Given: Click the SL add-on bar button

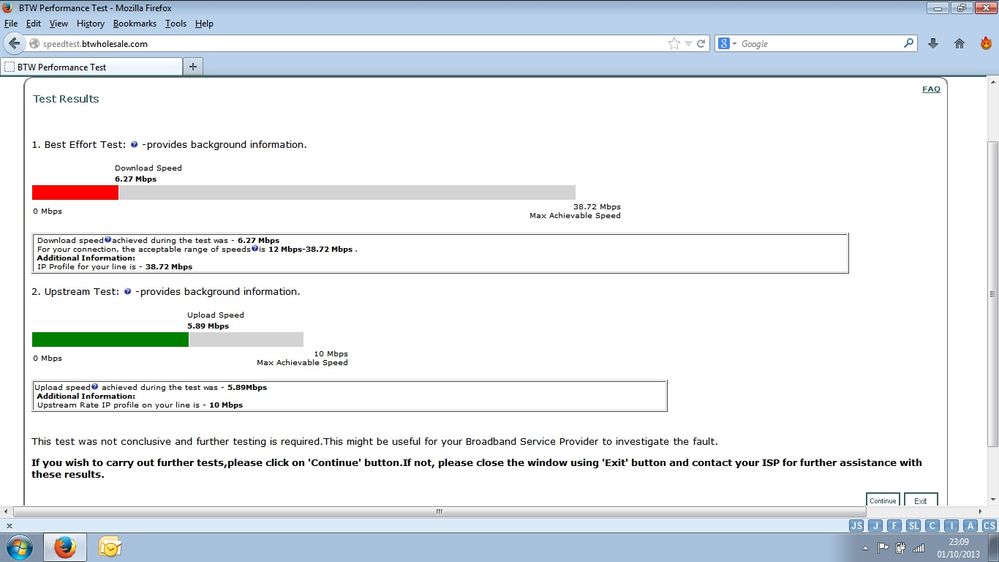Looking at the screenshot, I should pyautogui.click(x=914, y=526).
